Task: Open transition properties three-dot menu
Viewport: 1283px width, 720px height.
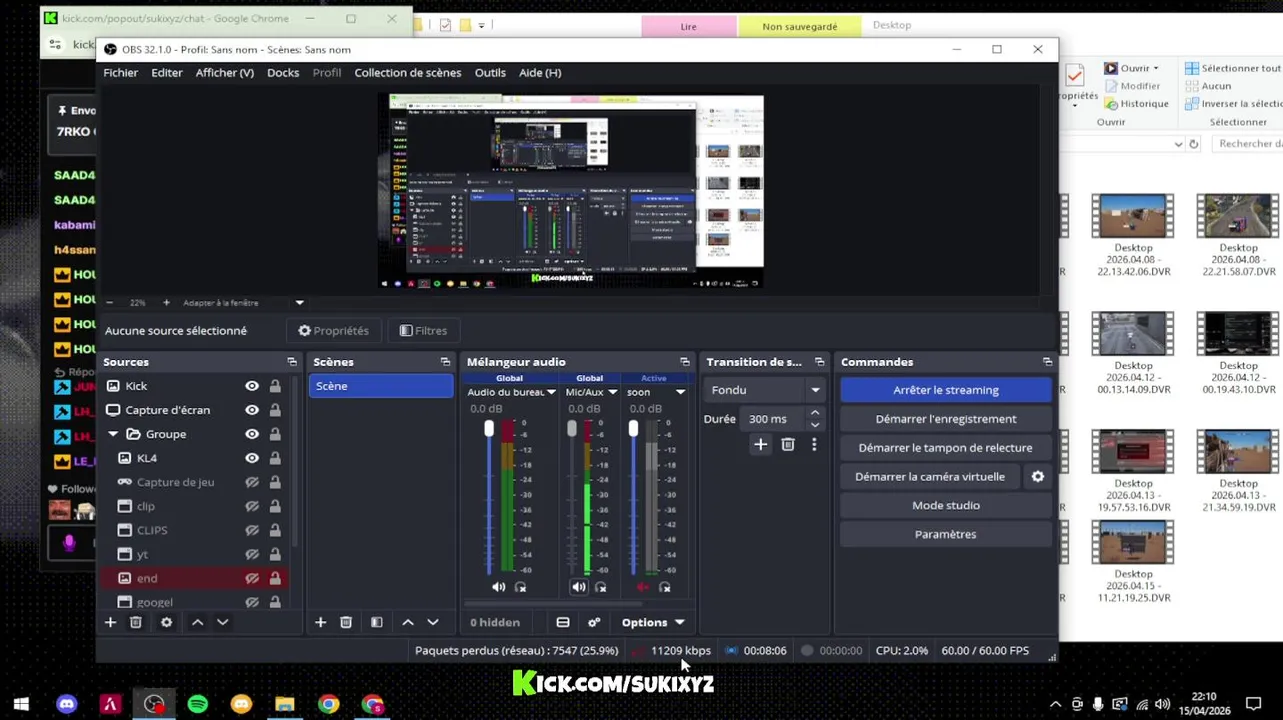Action: pos(814,444)
